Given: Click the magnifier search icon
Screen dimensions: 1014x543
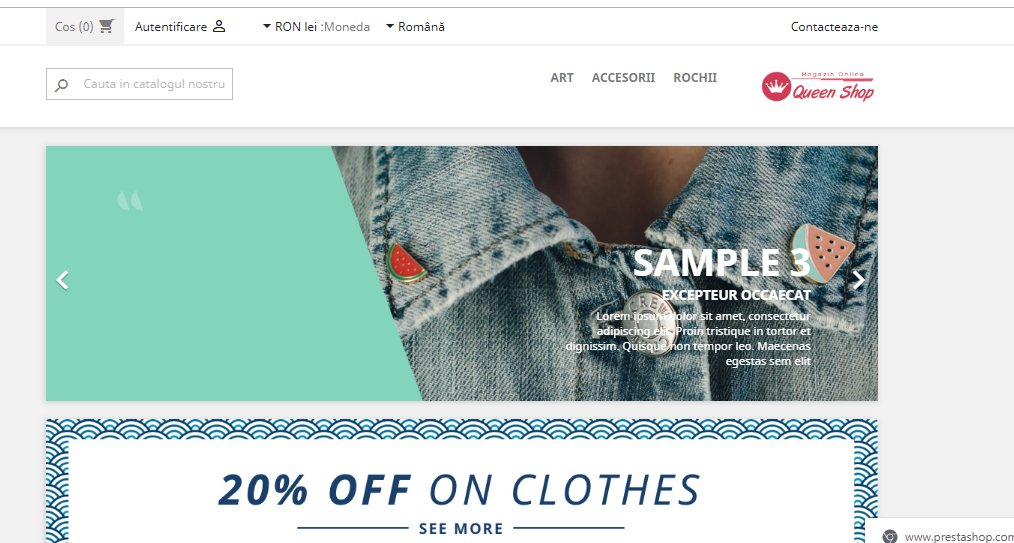Looking at the screenshot, I should [x=61, y=85].
